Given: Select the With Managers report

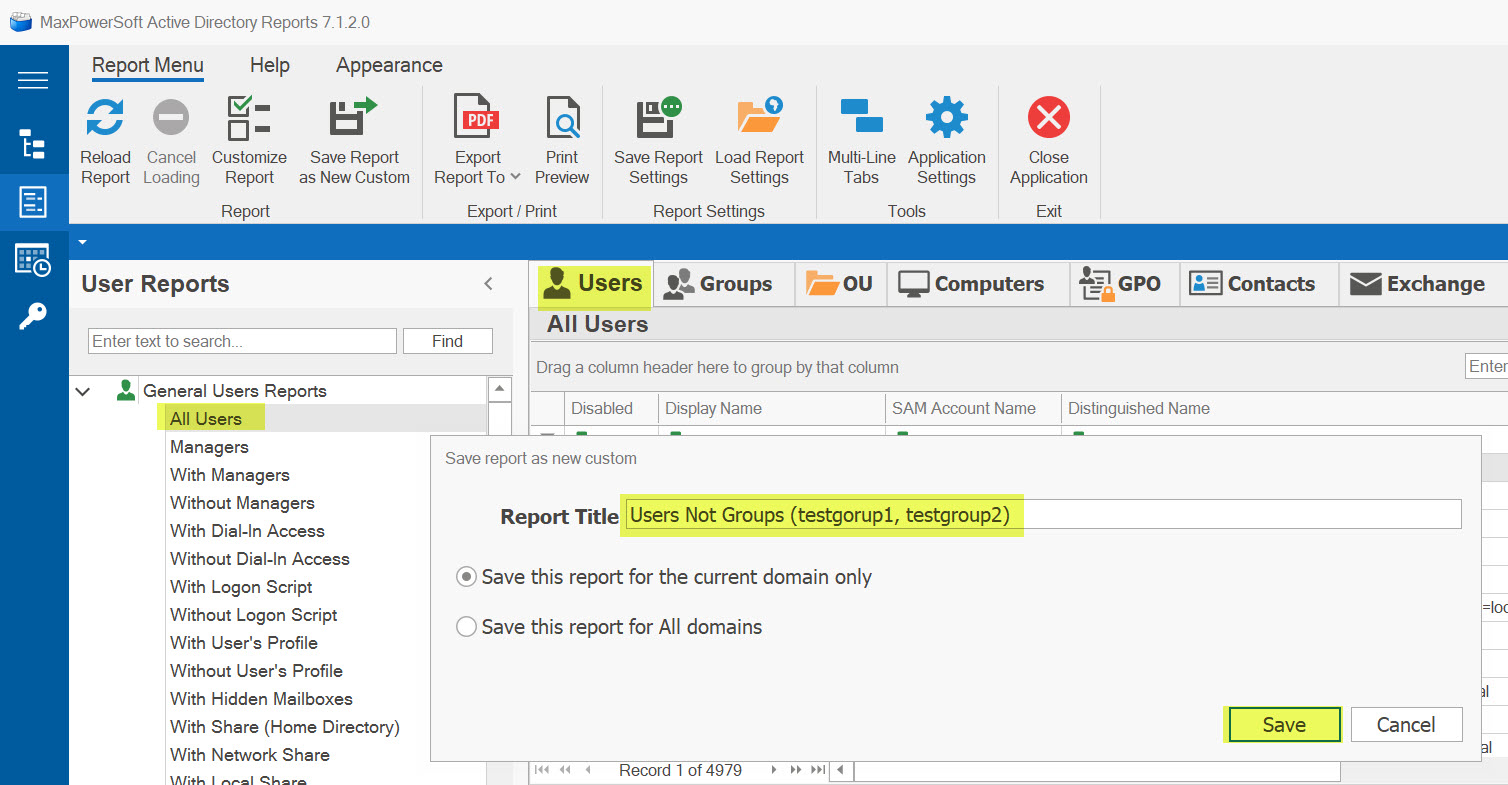Looking at the screenshot, I should click(x=230, y=475).
